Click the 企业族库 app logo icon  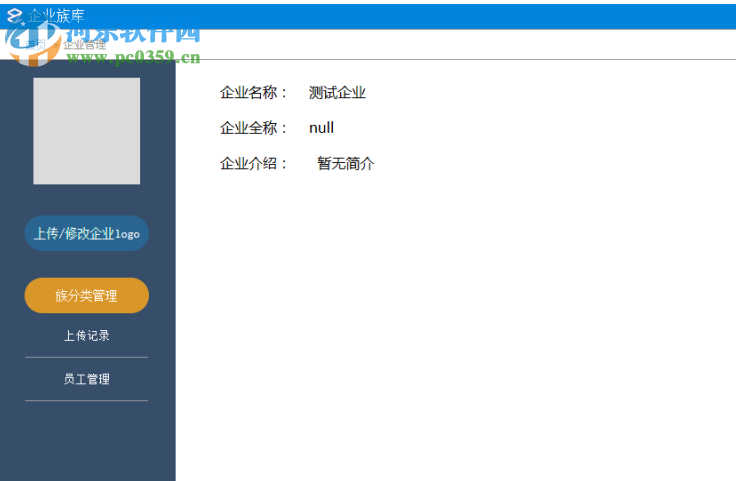tap(15, 16)
